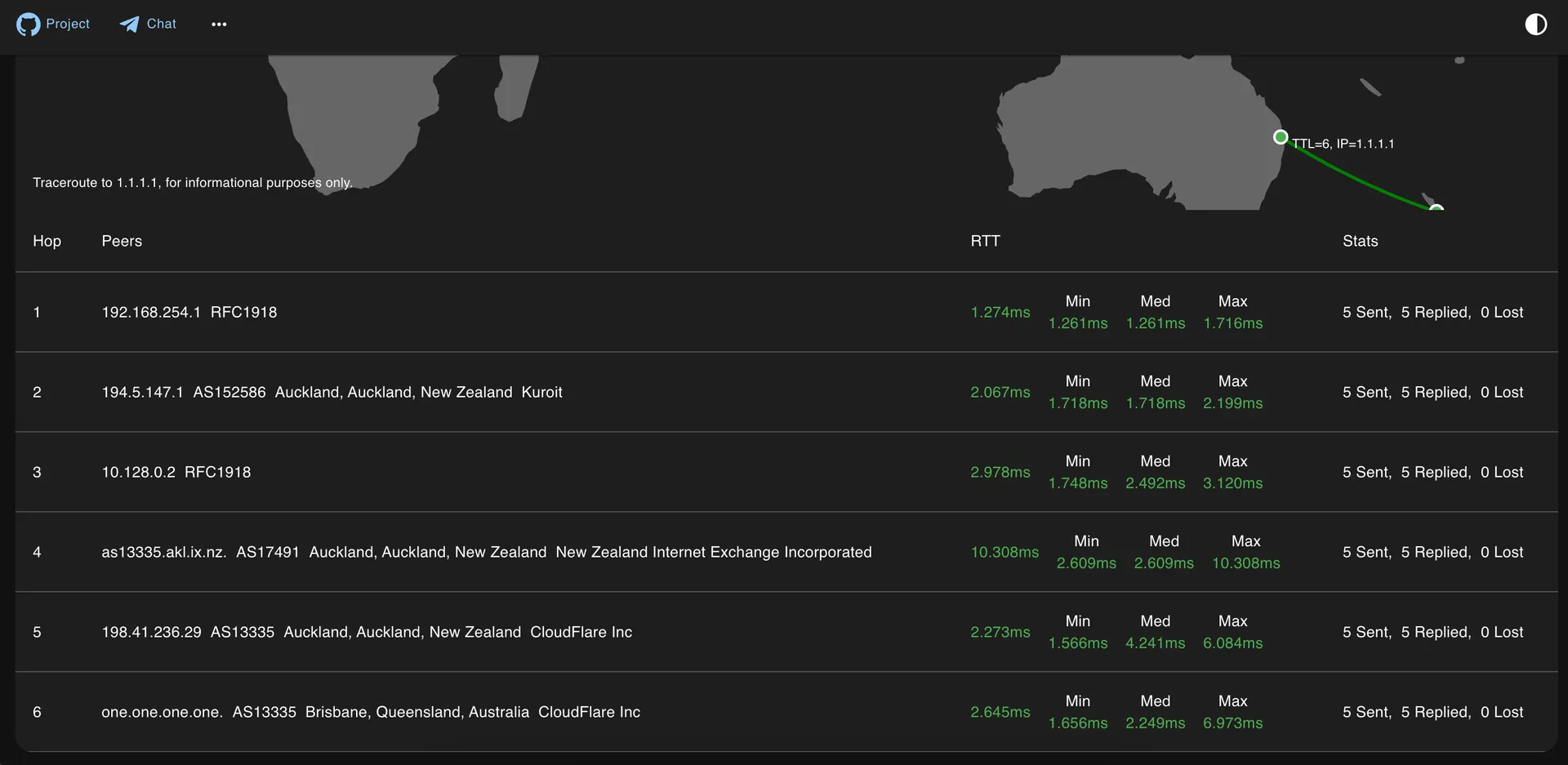Open the Telegram Chat icon

(129, 24)
